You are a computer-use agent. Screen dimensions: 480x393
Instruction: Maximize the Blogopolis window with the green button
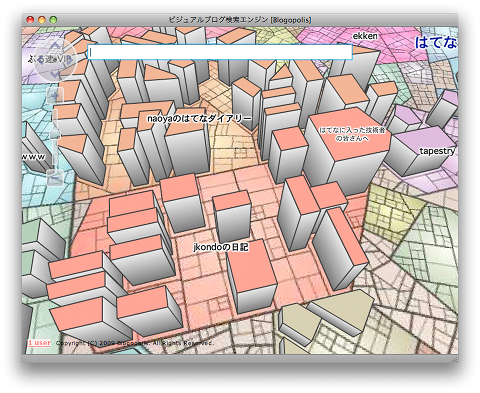[x=53, y=20]
